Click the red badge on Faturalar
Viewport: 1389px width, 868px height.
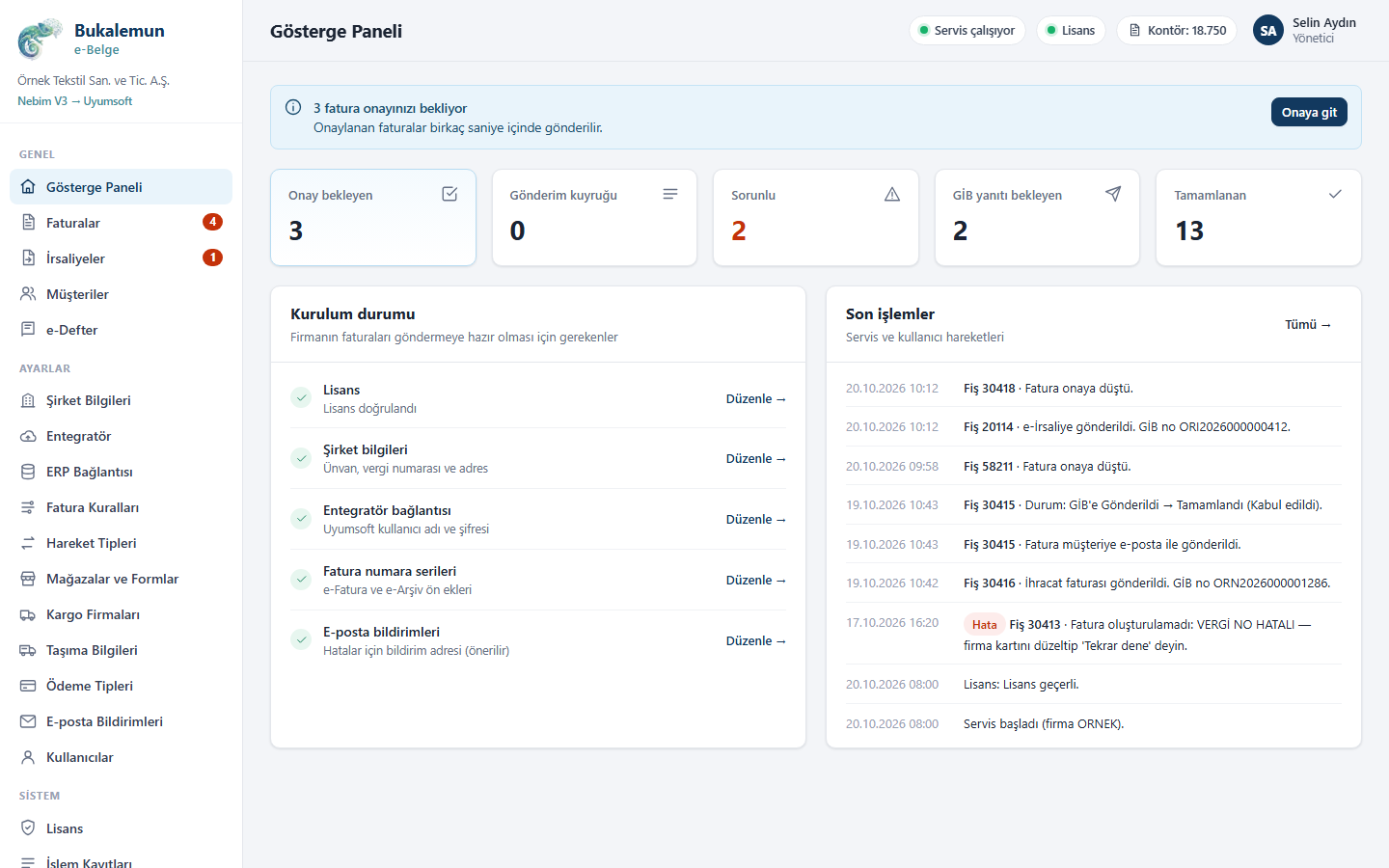pyautogui.click(x=212, y=222)
